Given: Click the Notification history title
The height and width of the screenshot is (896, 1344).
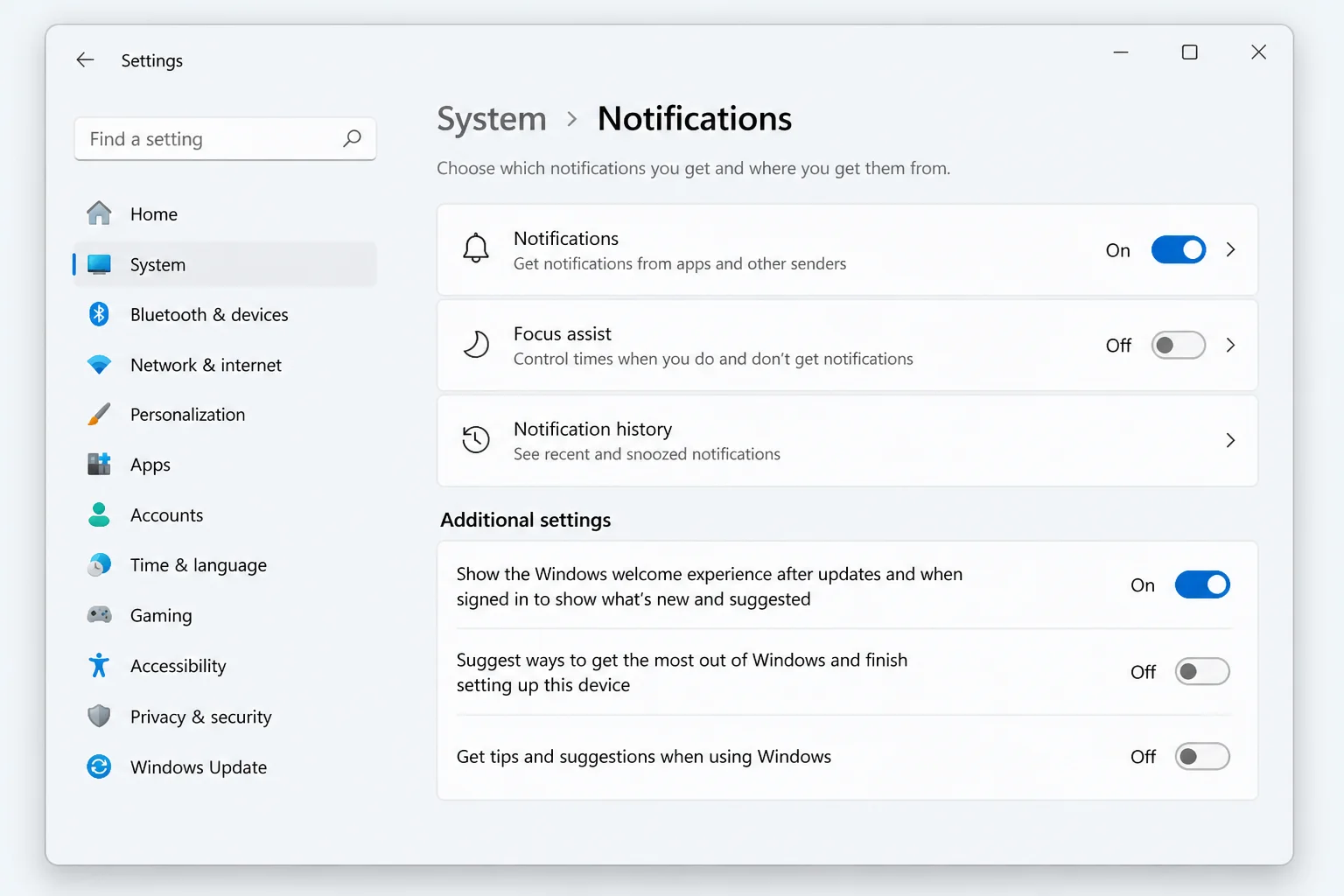Looking at the screenshot, I should coord(592,429).
